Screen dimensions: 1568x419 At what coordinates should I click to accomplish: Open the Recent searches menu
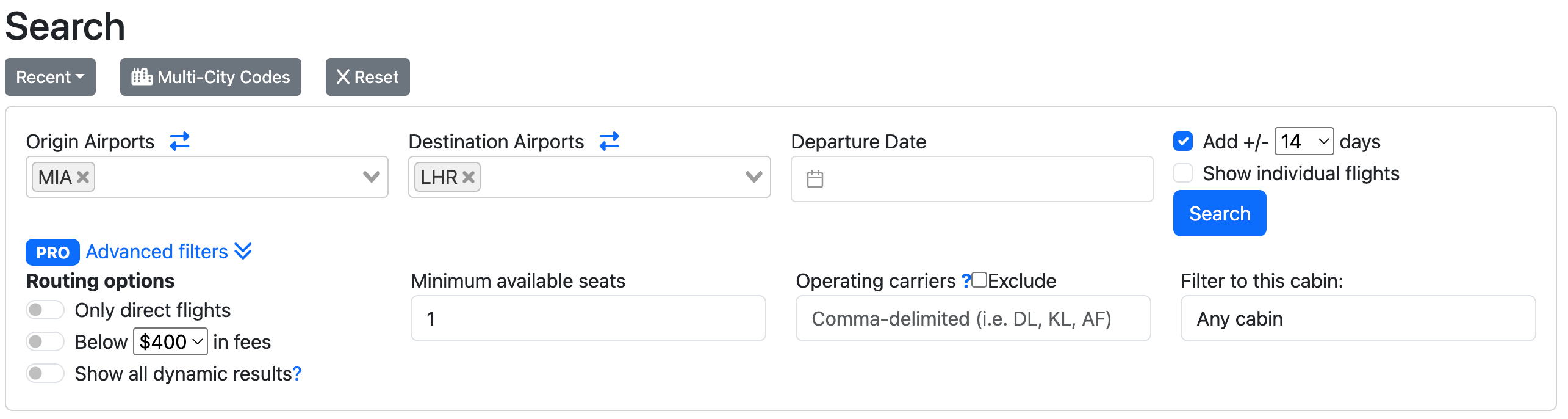tap(50, 77)
